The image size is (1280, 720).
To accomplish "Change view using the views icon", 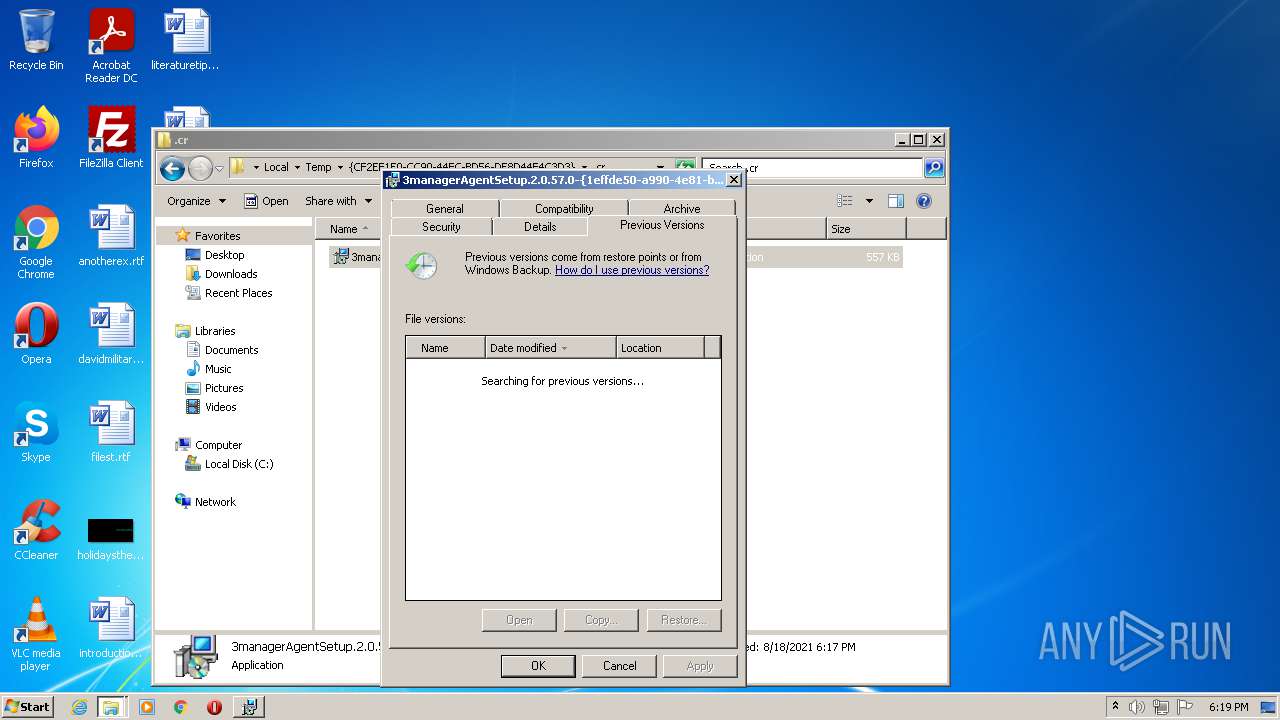I will click(x=845, y=201).
